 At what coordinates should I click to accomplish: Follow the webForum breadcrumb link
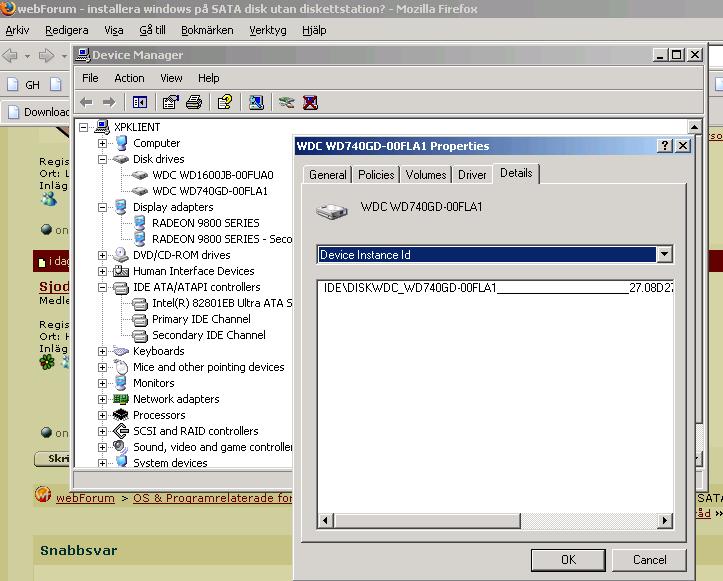(x=85, y=498)
